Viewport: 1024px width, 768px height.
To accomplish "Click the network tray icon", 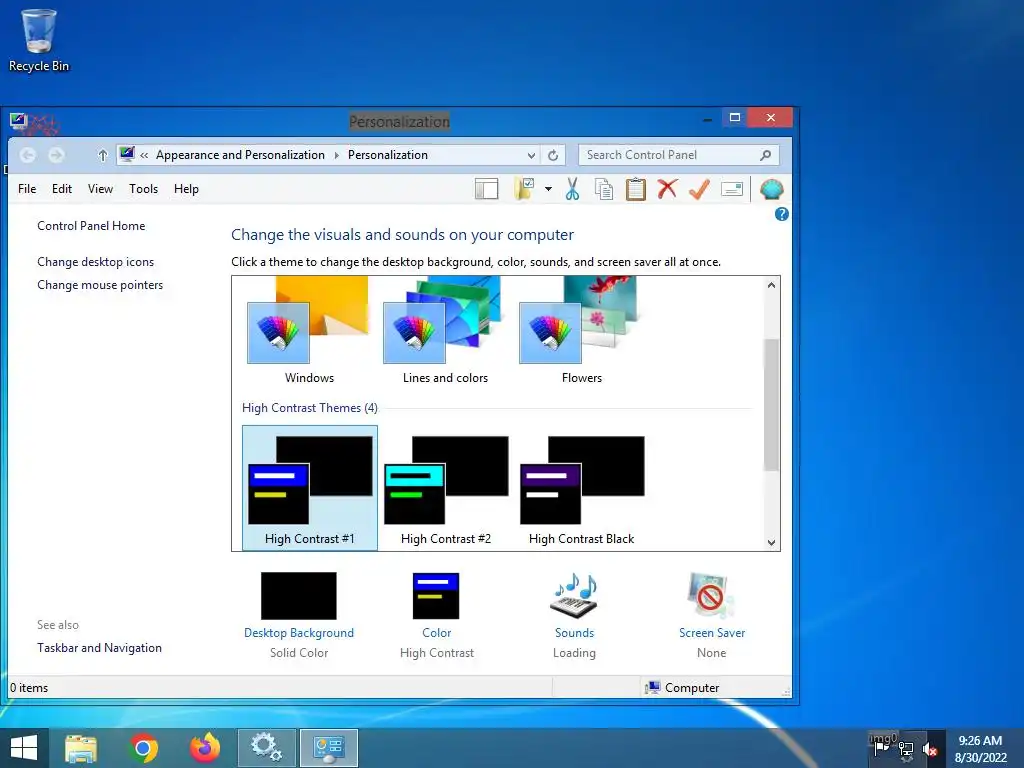I will click(x=906, y=749).
